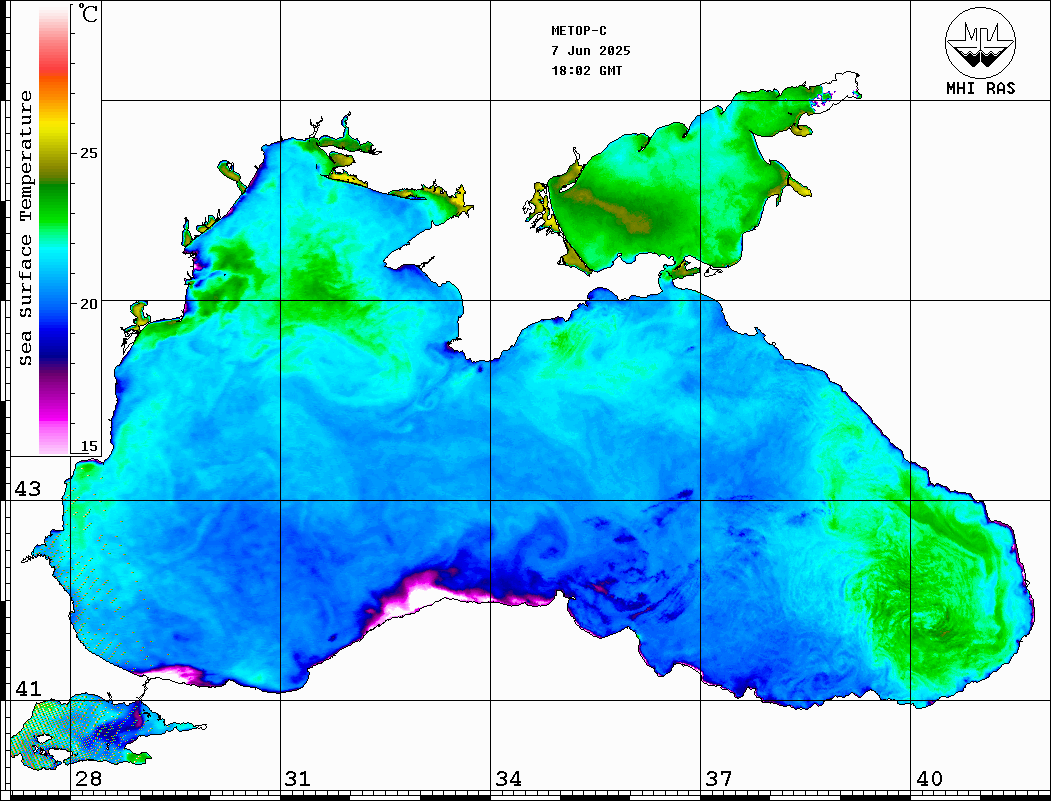This screenshot has height=801, width=1051.
Task: Click the latitude label '41'
Action: pos(27,689)
